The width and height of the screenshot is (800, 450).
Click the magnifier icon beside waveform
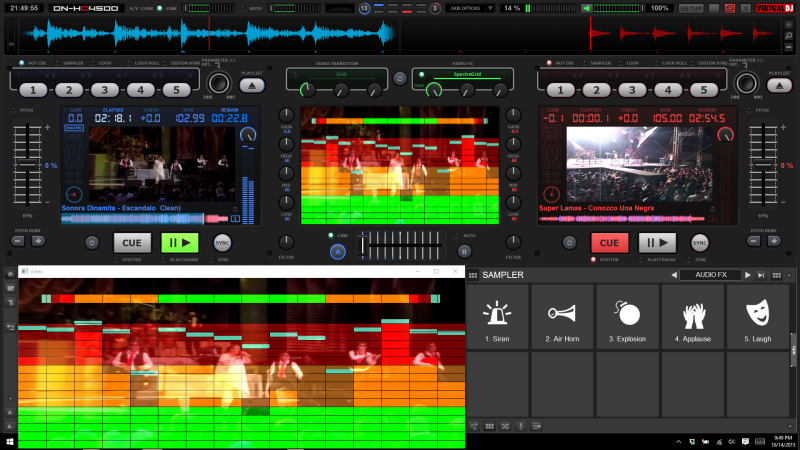[x=789, y=36]
